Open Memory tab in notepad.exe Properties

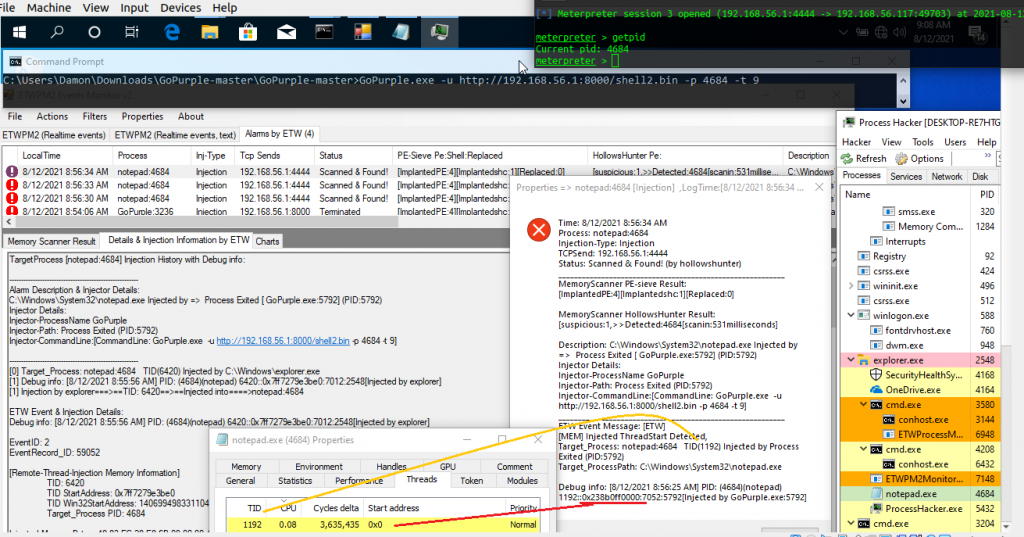coord(246,466)
